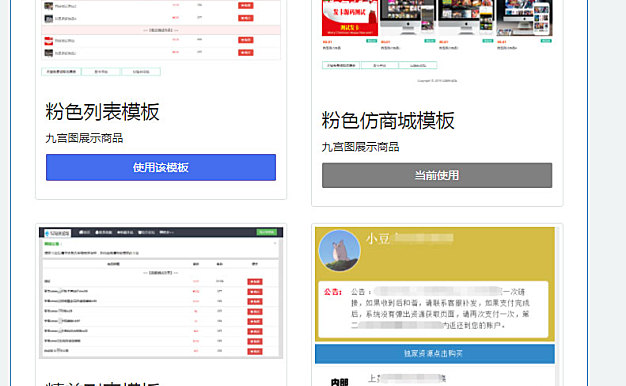
Task: Click the blue 使用该模板 button
Action: [161, 167]
